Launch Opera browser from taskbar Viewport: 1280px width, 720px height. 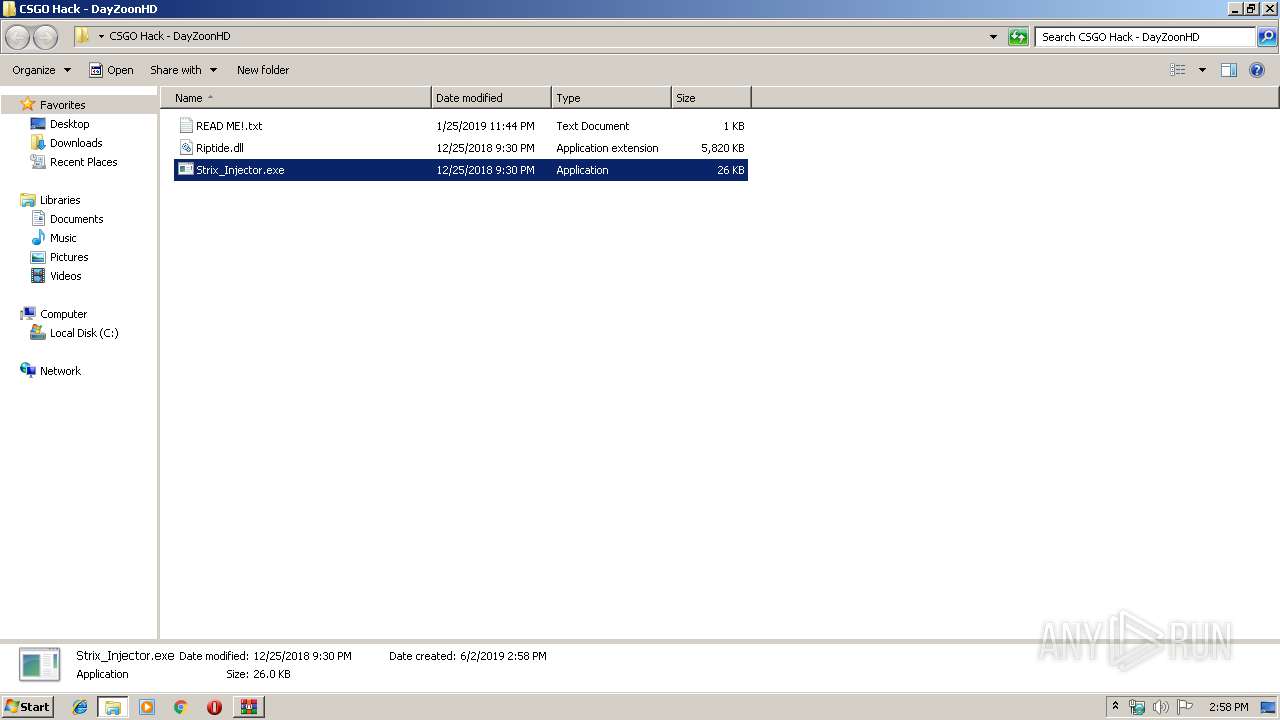tap(214, 707)
